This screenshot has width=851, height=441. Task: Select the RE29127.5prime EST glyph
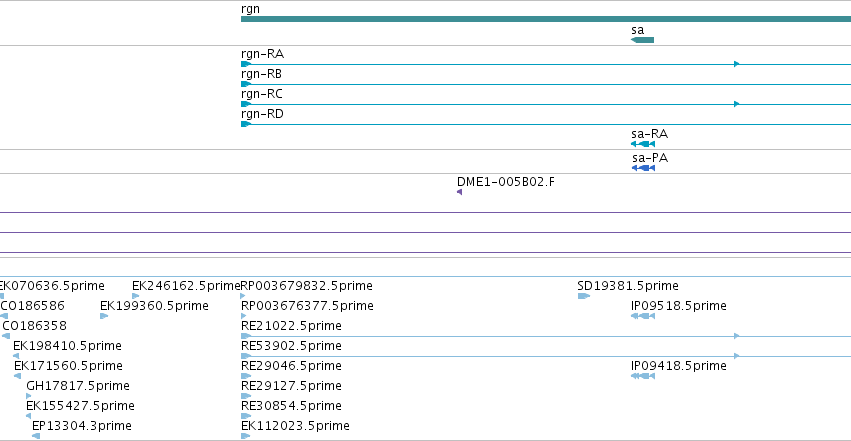coord(246,396)
